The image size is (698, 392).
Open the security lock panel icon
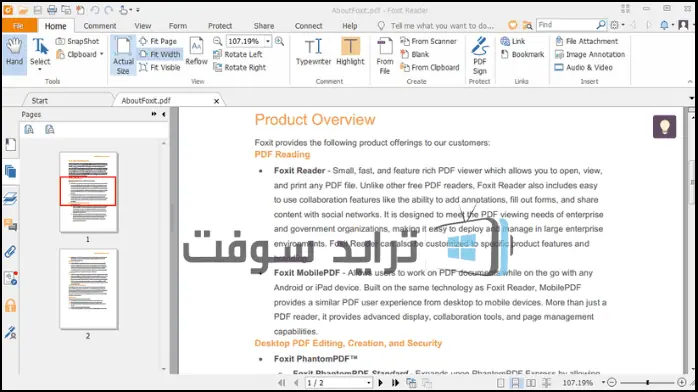[x=10, y=306]
